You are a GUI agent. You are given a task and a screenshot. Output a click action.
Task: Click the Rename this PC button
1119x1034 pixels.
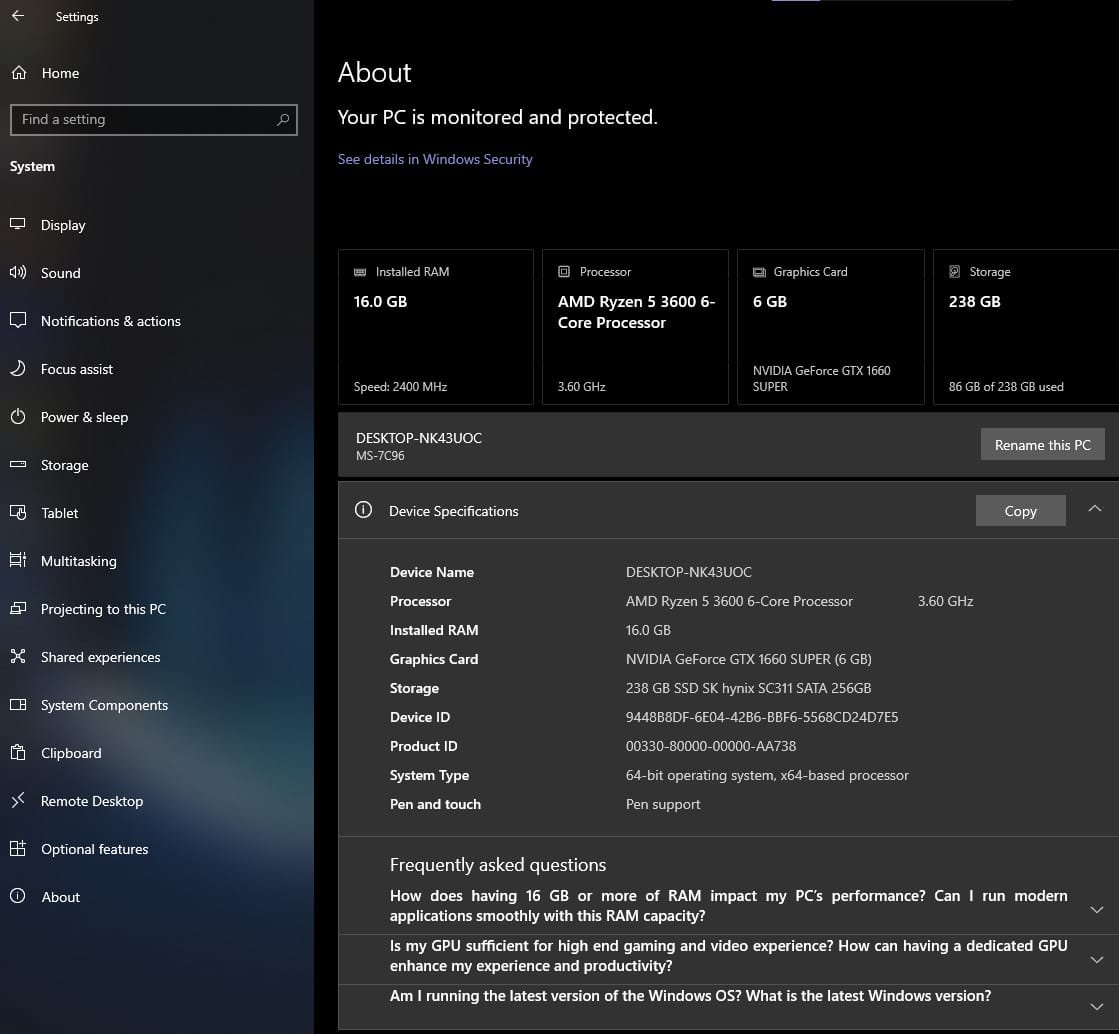coord(1043,445)
